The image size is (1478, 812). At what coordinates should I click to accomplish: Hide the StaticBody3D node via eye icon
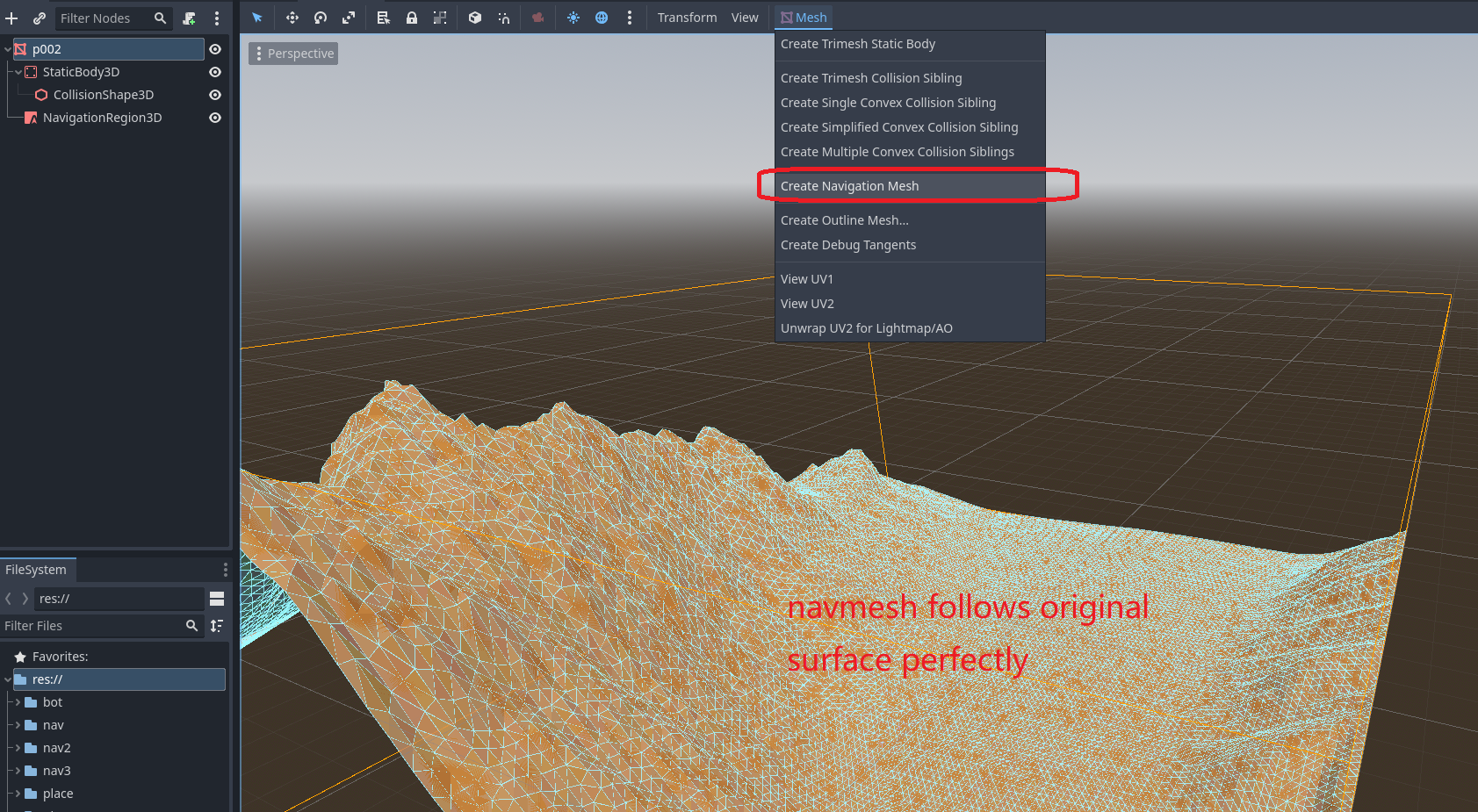point(215,72)
